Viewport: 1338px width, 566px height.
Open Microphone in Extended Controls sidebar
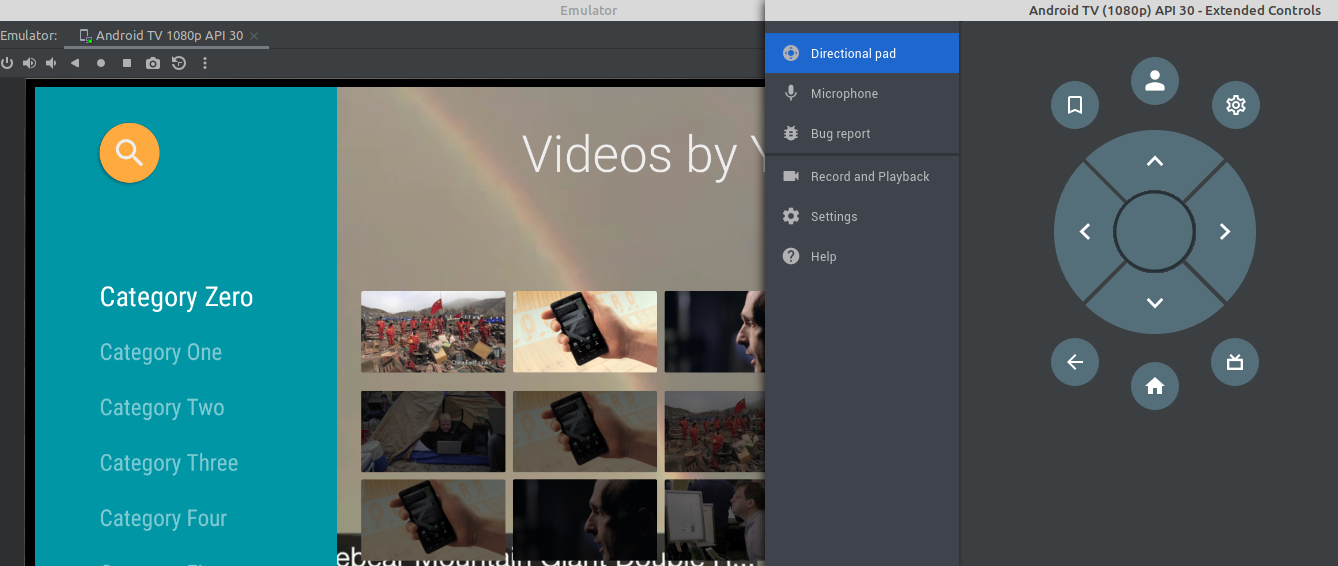pyautogui.click(x=844, y=94)
